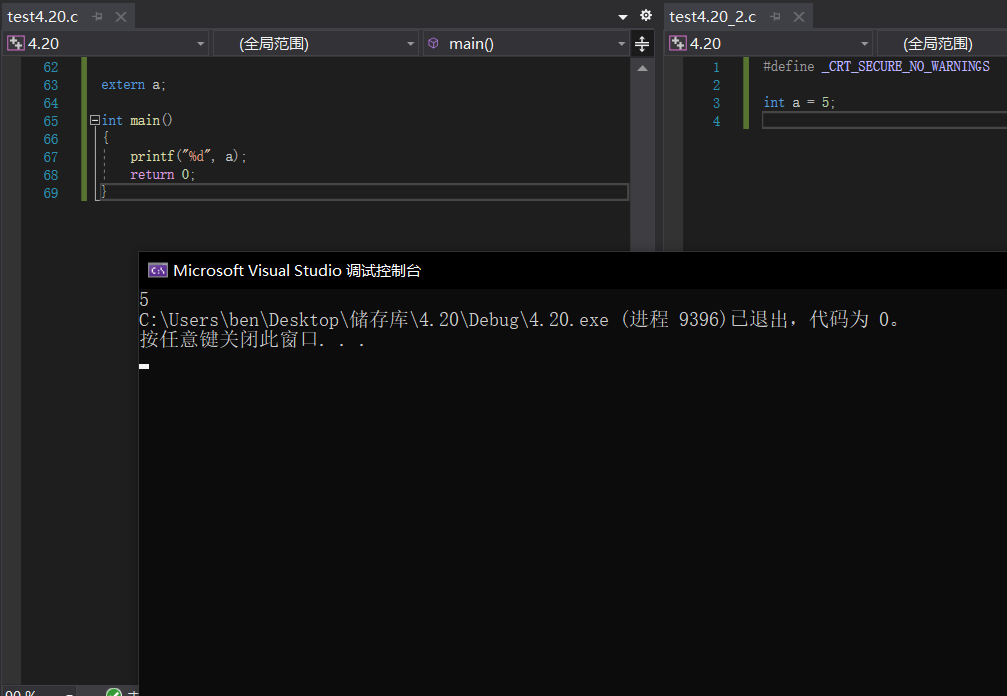The image size is (1007, 696).
Task: Close the test4.20_2.c tab
Action: pos(799,17)
